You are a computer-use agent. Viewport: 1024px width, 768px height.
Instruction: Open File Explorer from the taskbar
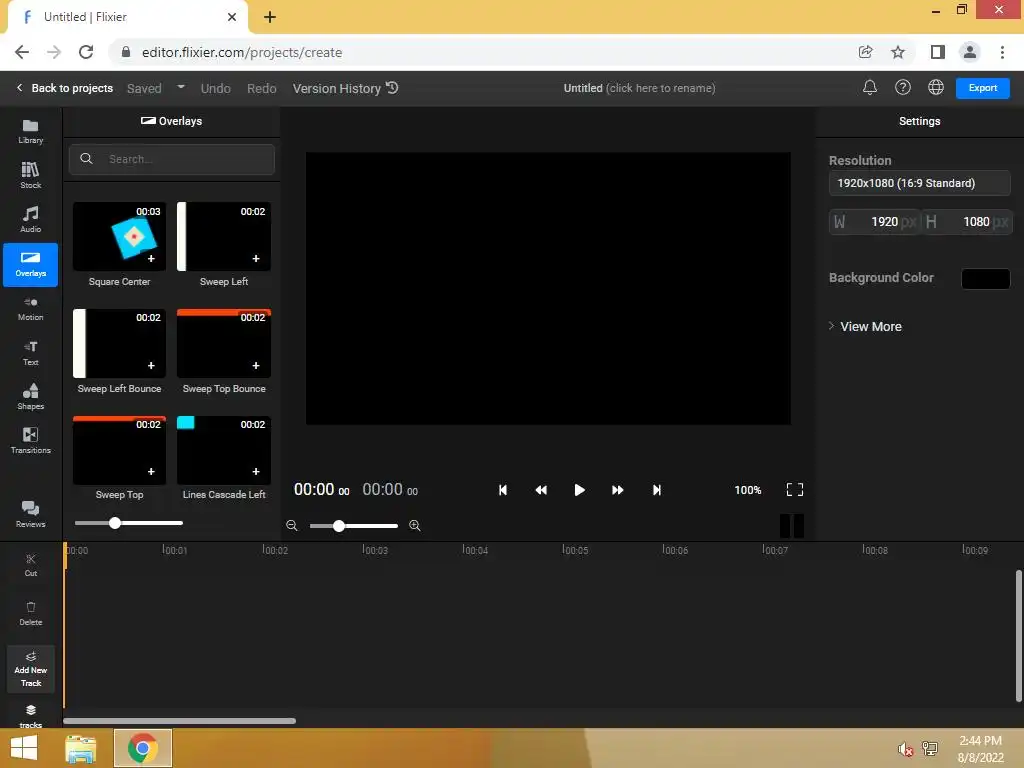tap(81, 748)
